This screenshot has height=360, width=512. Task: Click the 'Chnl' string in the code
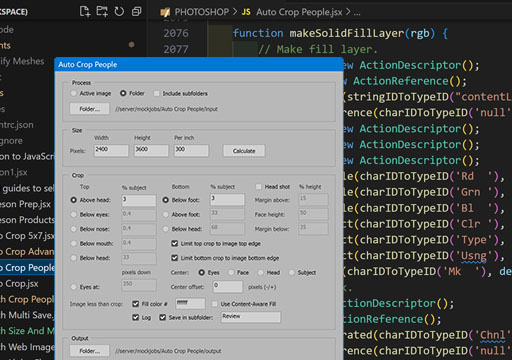[x=493, y=335]
